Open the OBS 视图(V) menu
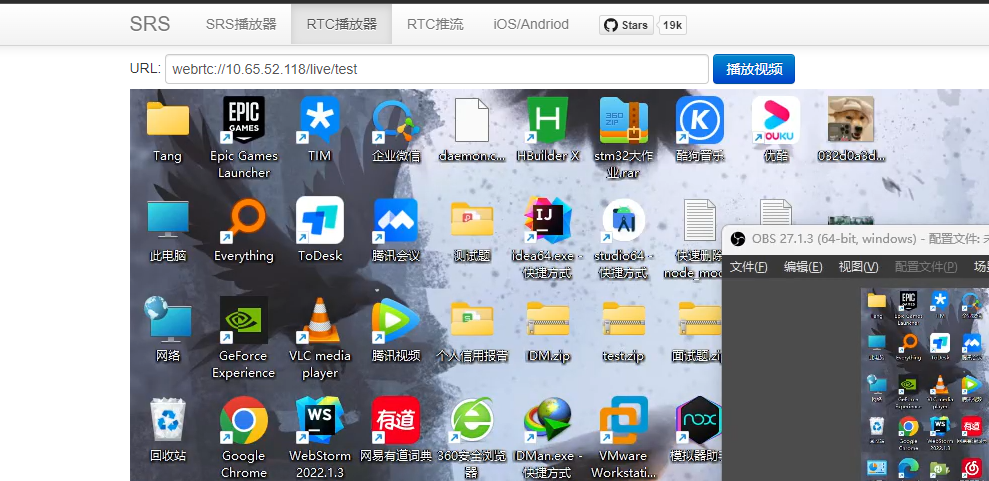 pos(858,267)
